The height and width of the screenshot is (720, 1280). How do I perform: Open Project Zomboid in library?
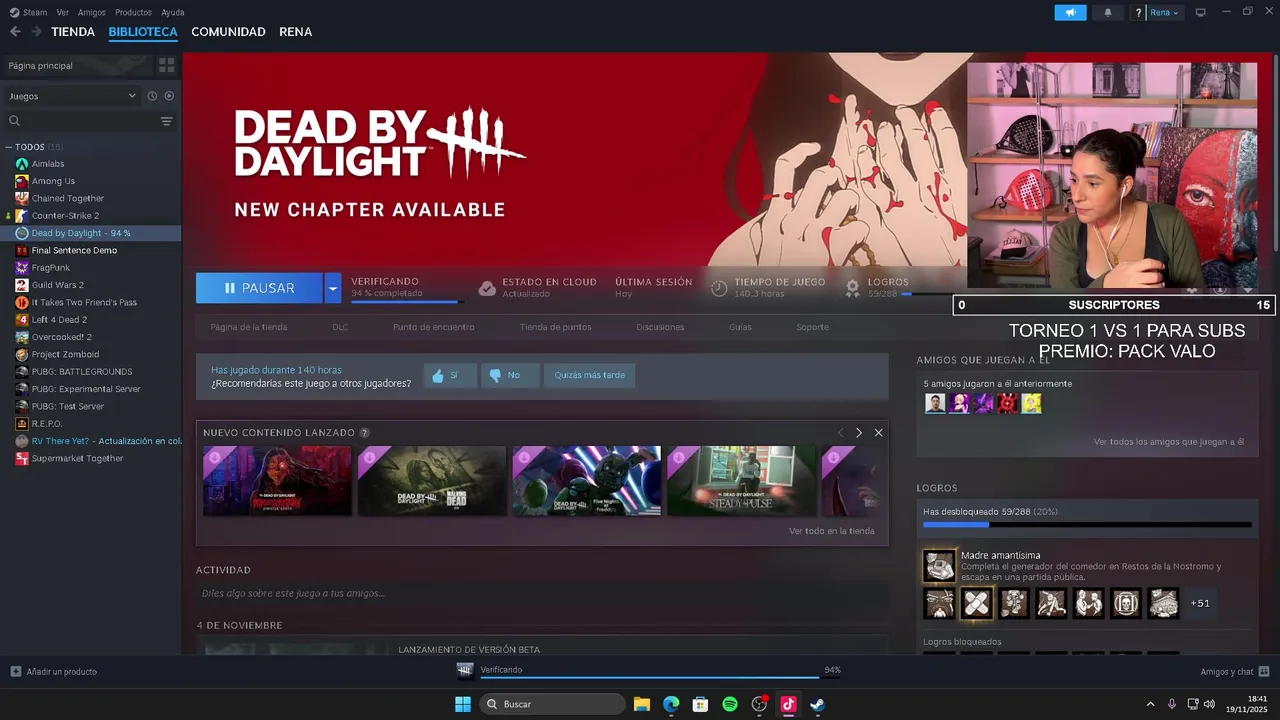[x=65, y=354]
